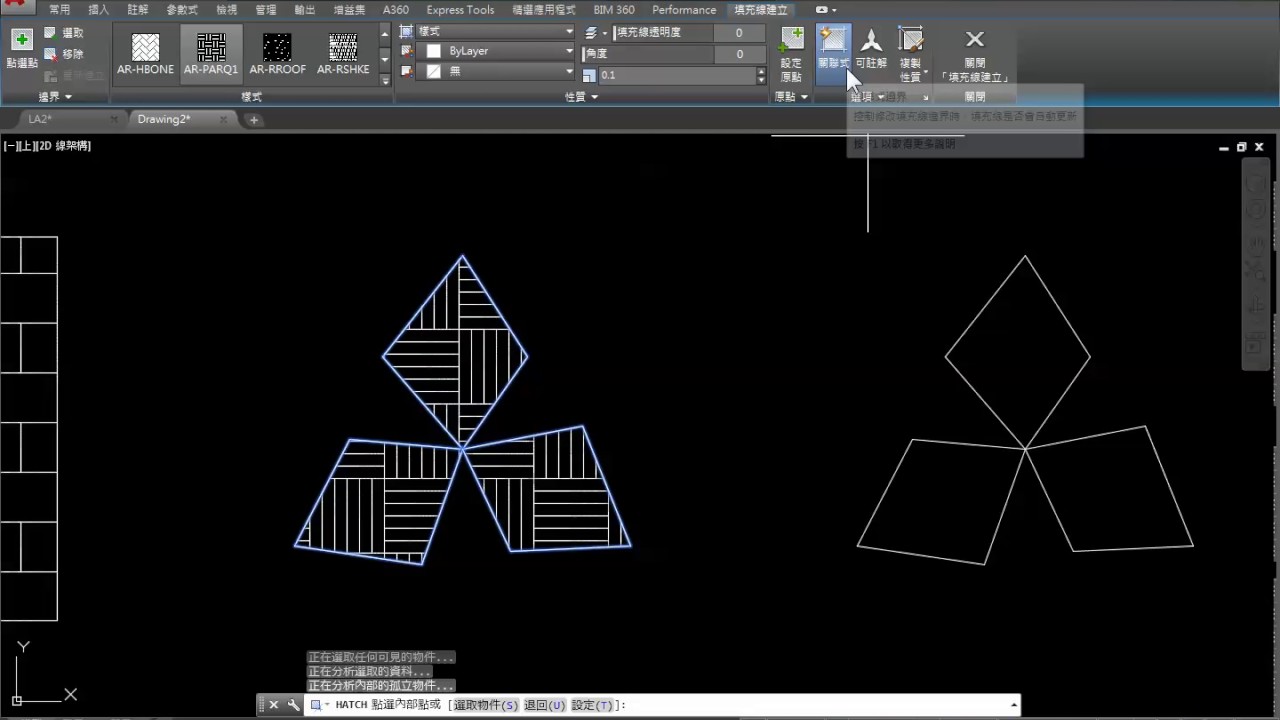The height and width of the screenshot is (720, 1280).
Task: Click the 填充線透明度 transparency slider
Action: coord(662,32)
